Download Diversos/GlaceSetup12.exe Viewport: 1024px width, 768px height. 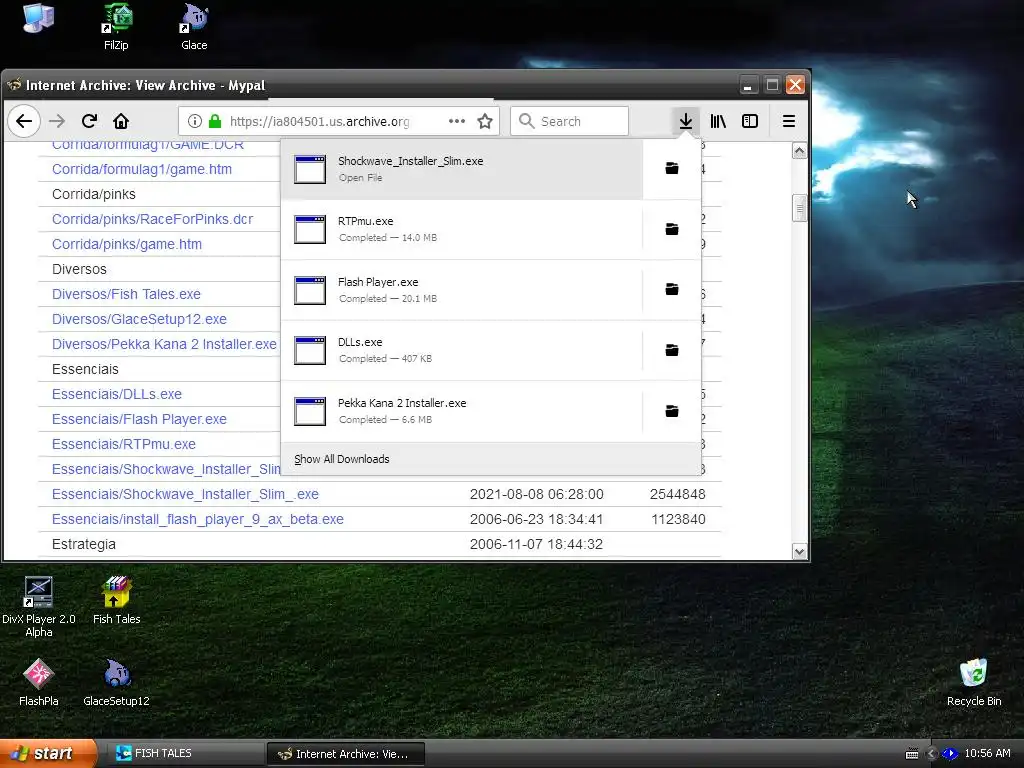coord(139,319)
